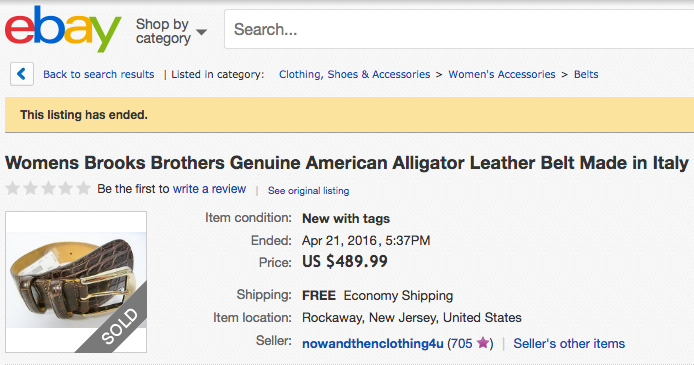Click the Shop by category arrow

click(x=201, y=32)
